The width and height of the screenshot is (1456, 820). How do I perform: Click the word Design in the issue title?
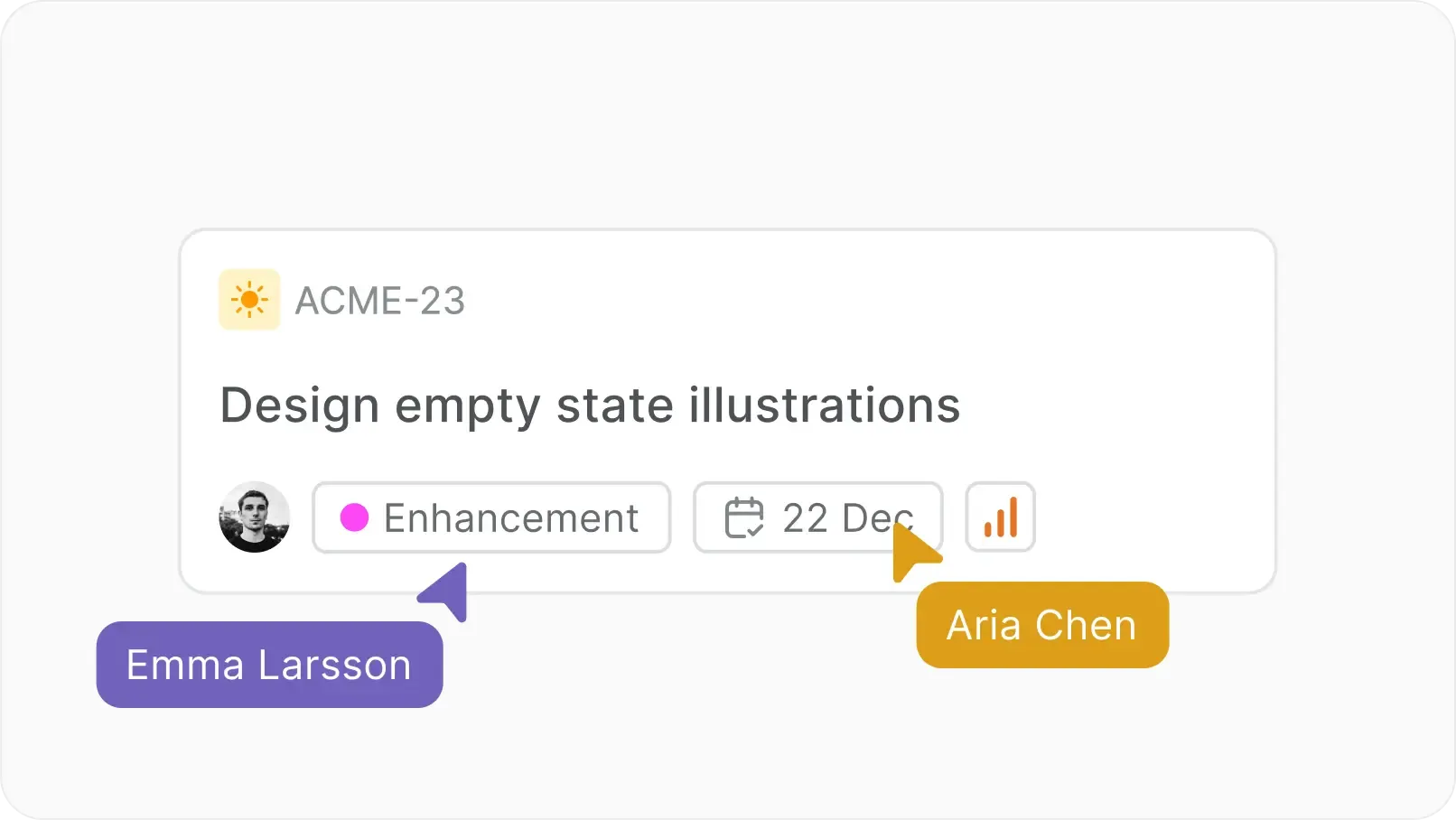[x=299, y=405]
